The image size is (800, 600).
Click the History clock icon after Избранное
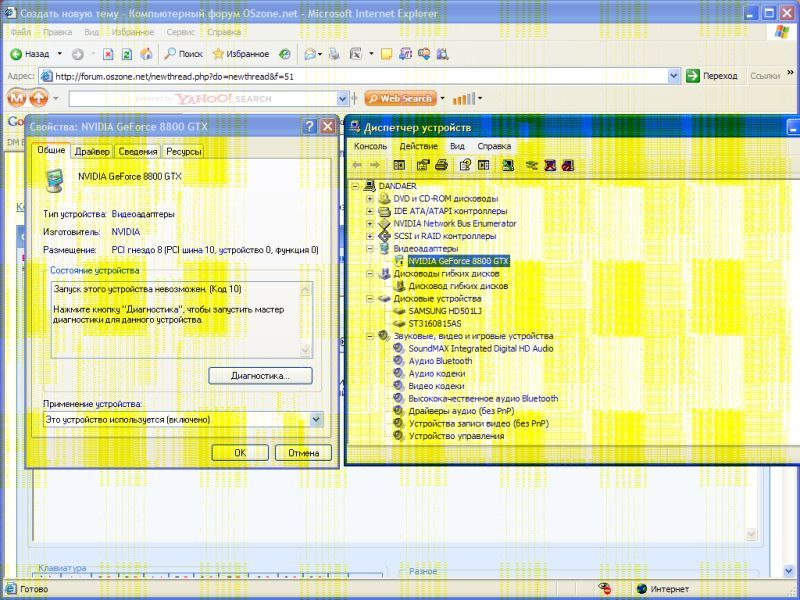[x=285, y=54]
